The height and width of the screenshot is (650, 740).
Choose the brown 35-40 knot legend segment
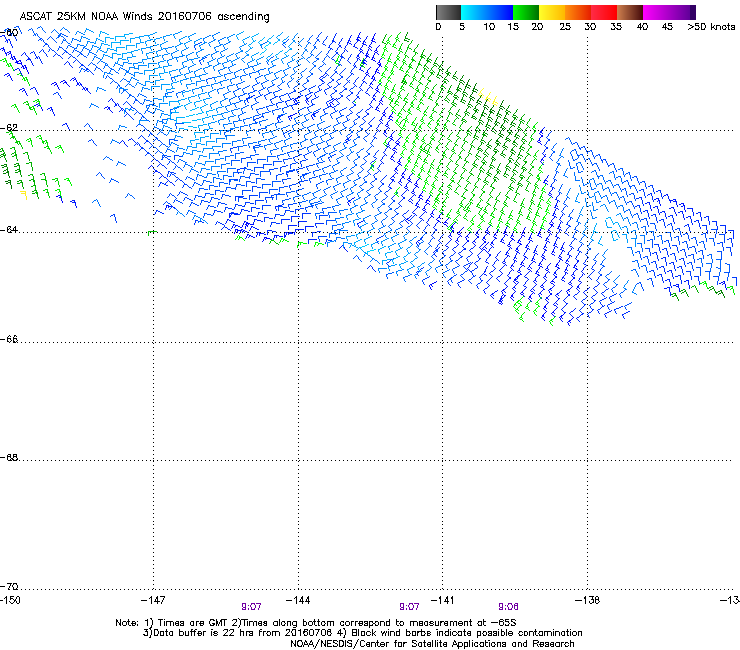coord(630,12)
